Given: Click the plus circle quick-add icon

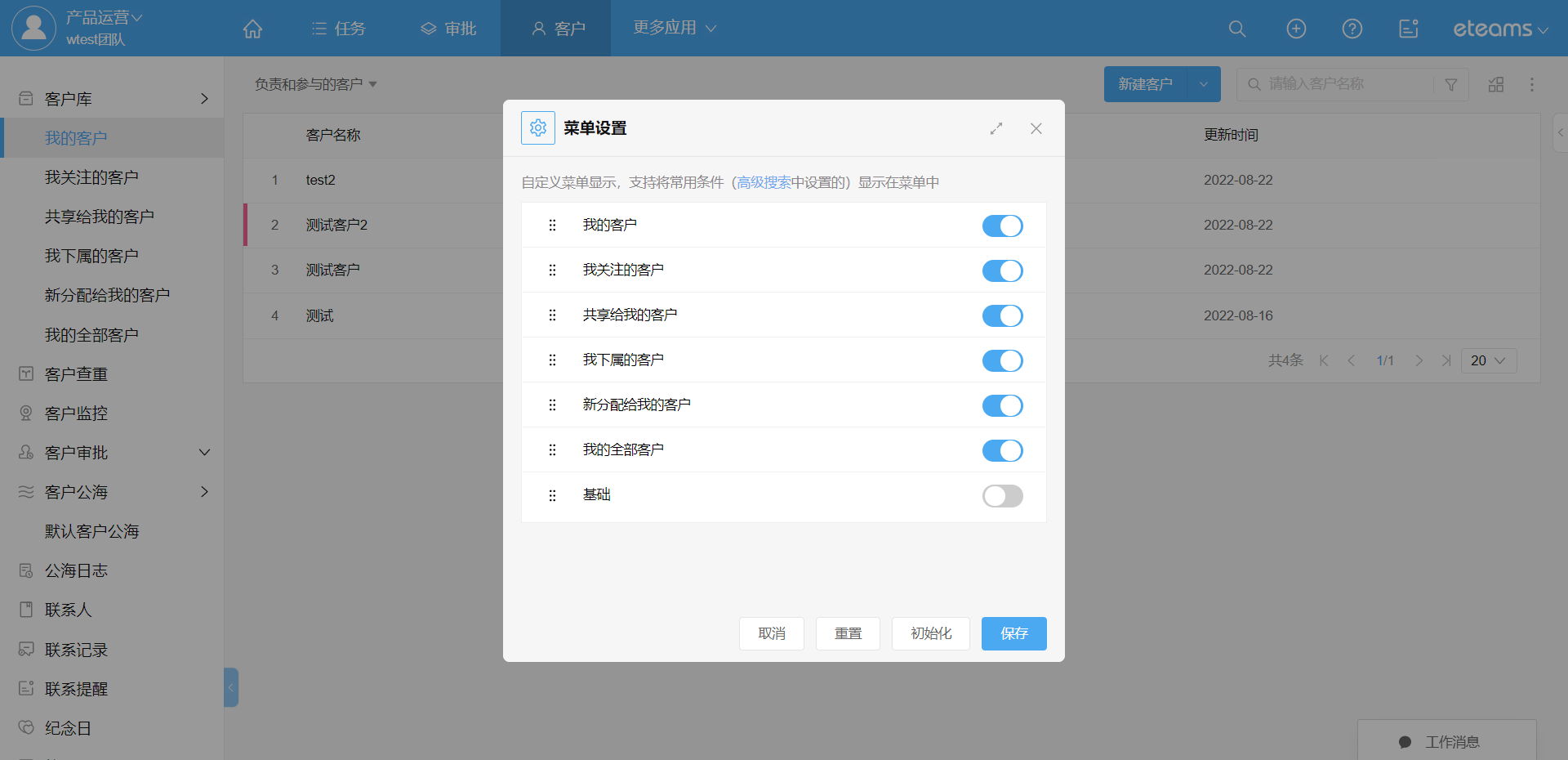Looking at the screenshot, I should pyautogui.click(x=1296, y=29).
